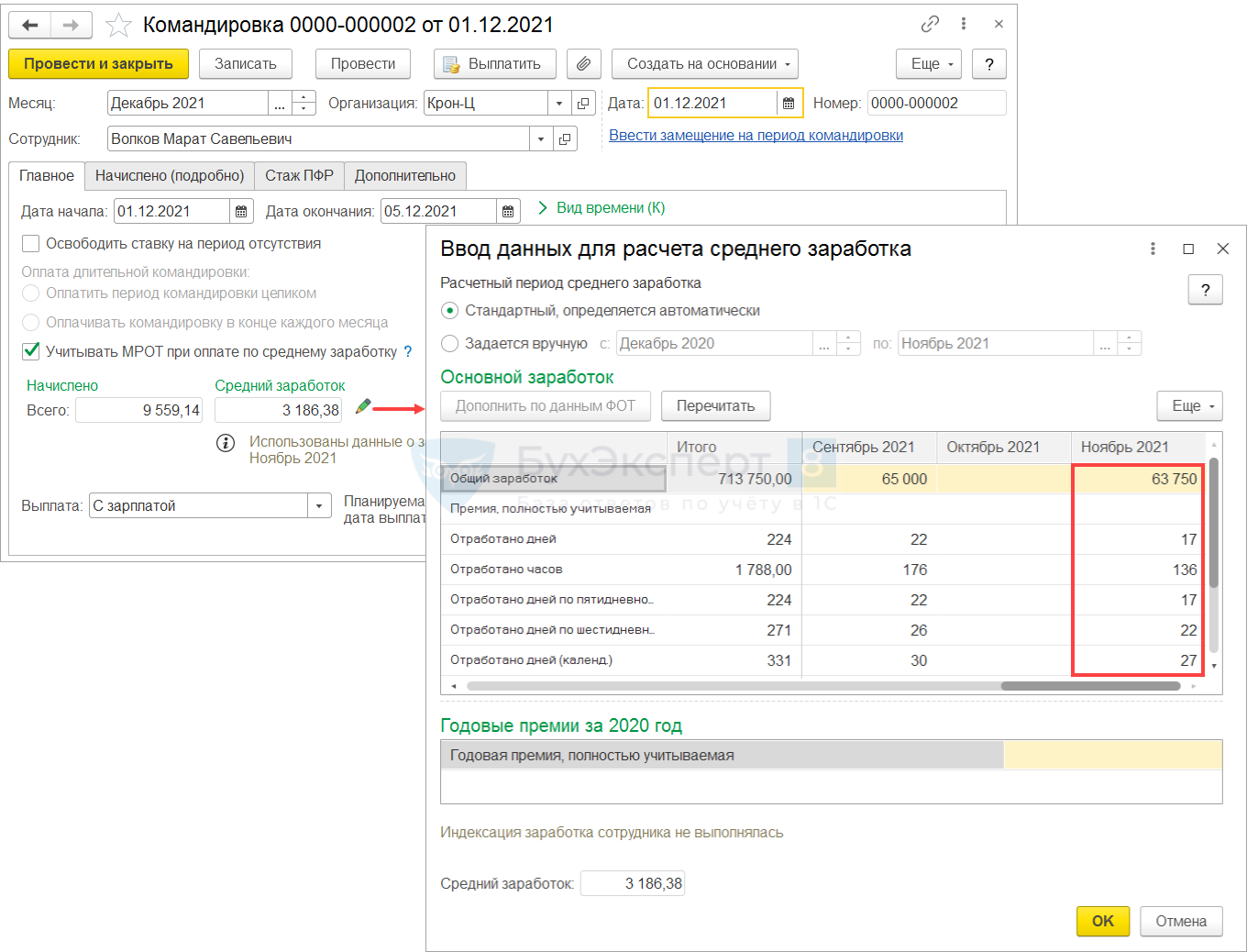Edit average earnings with green pencil icon
Screen dimensions: 1247x952
point(363,406)
